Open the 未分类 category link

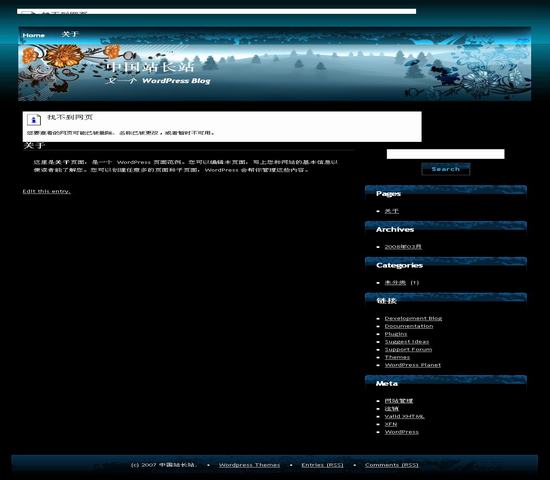tap(395, 282)
